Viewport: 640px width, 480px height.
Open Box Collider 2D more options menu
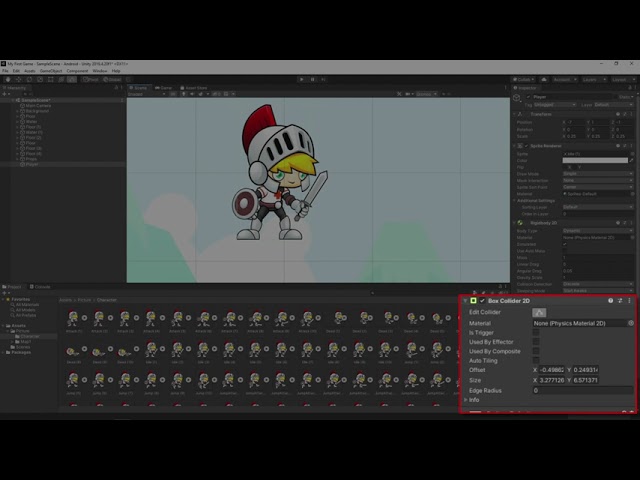click(x=629, y=300)
